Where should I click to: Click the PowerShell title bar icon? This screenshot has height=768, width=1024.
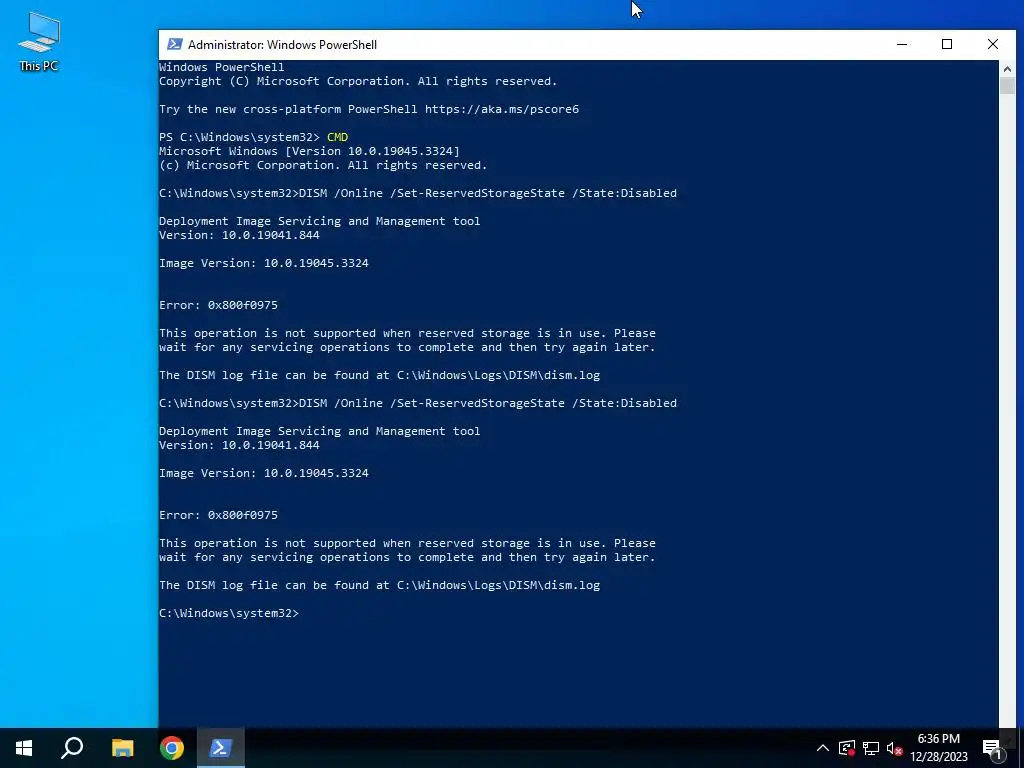pos(174,44)
